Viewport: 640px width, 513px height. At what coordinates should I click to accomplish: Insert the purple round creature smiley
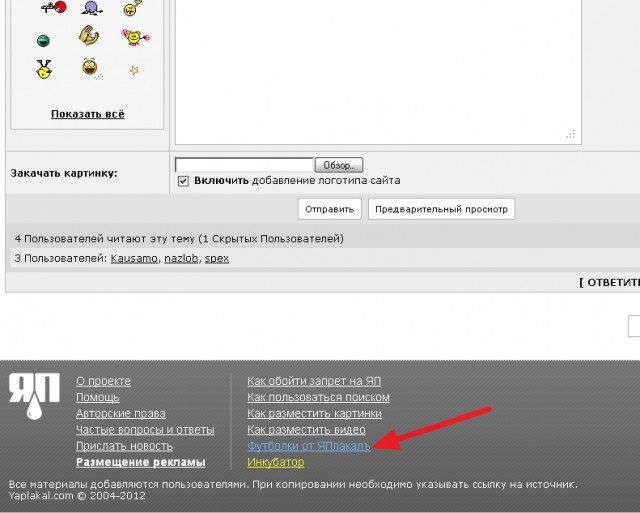91,8
